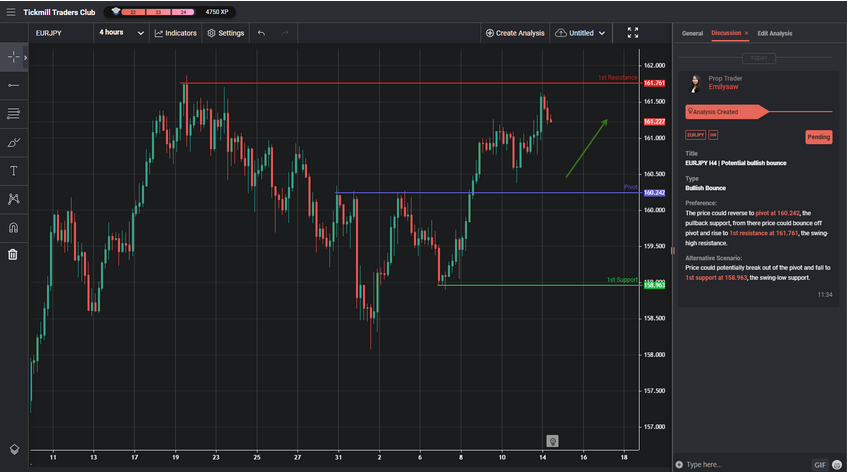Toggle fullscreen chart mode
Image resolution: width=847 pixels, height=472 pixels.
(633, 33)
